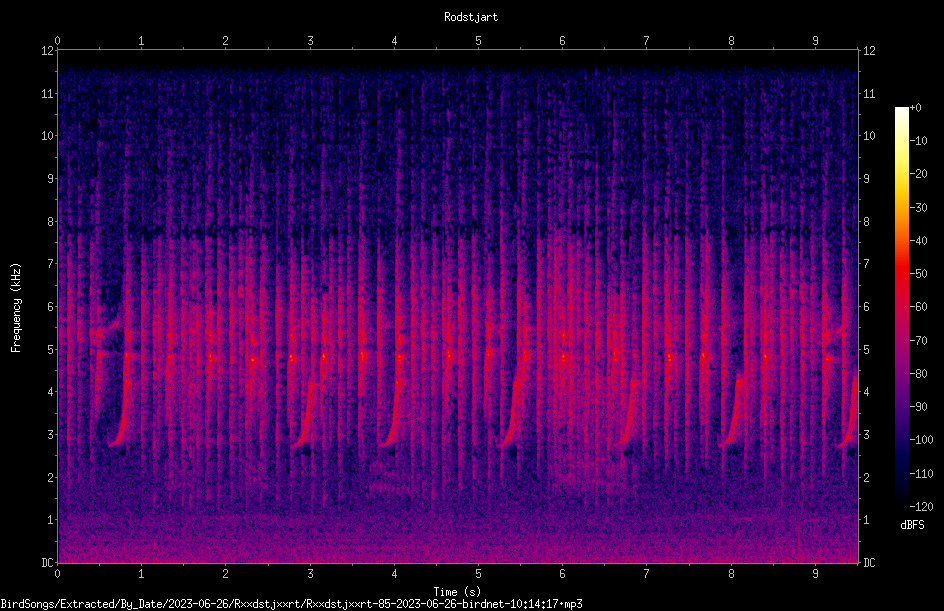Click the -70 value on the color scale
Viewport: 944px width, 611px height.
tap(919, 341)
